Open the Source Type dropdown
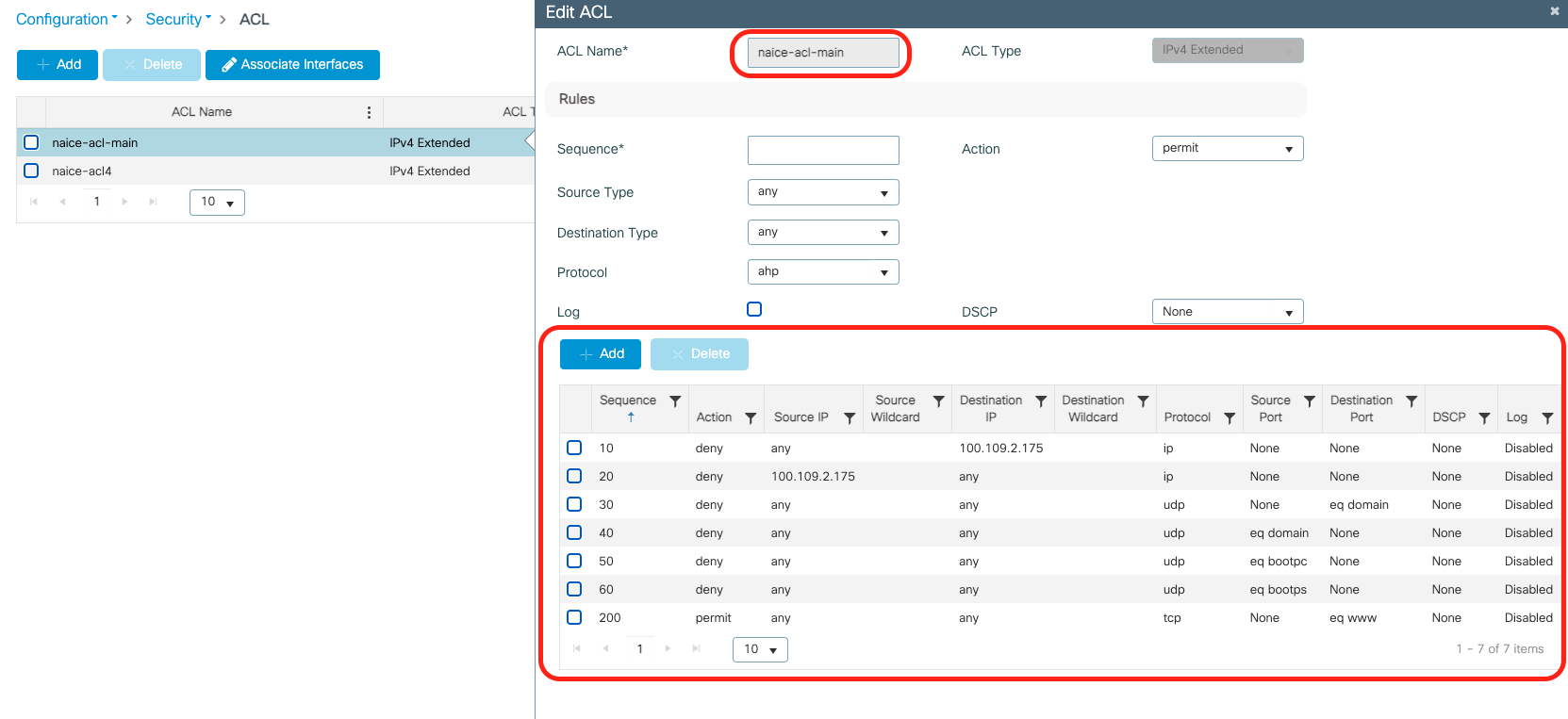This screenshot has height=719, width=1568. [822, 192]
